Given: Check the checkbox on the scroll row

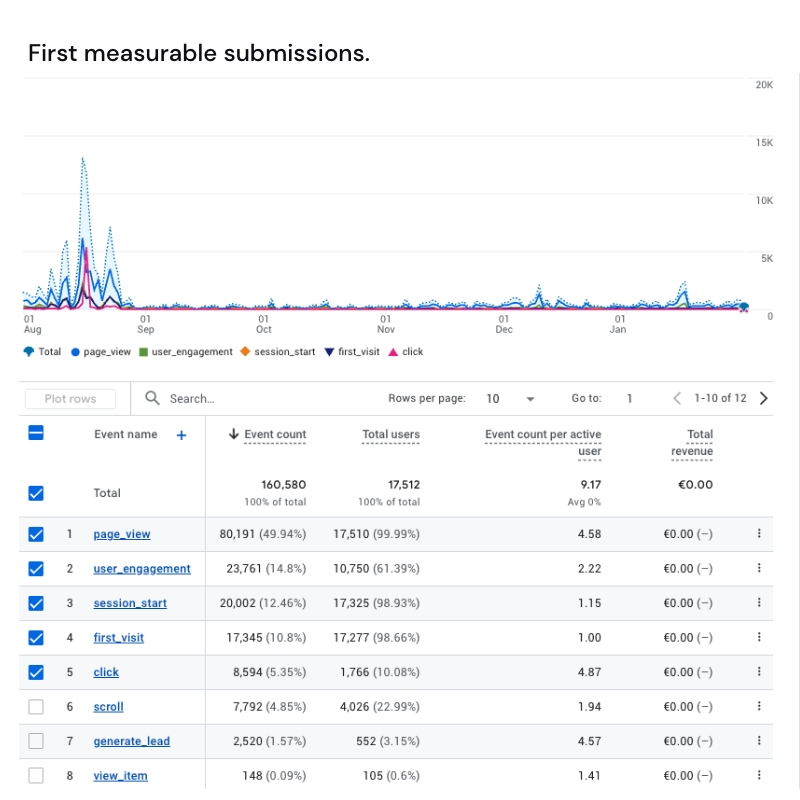Looking at the screenshot, I should [x=36, y=707].
